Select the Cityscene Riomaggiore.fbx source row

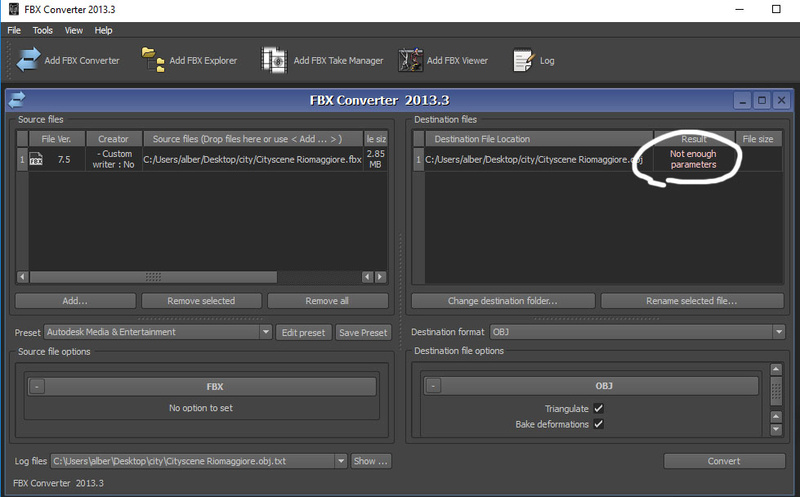click(x=253, y=159)
